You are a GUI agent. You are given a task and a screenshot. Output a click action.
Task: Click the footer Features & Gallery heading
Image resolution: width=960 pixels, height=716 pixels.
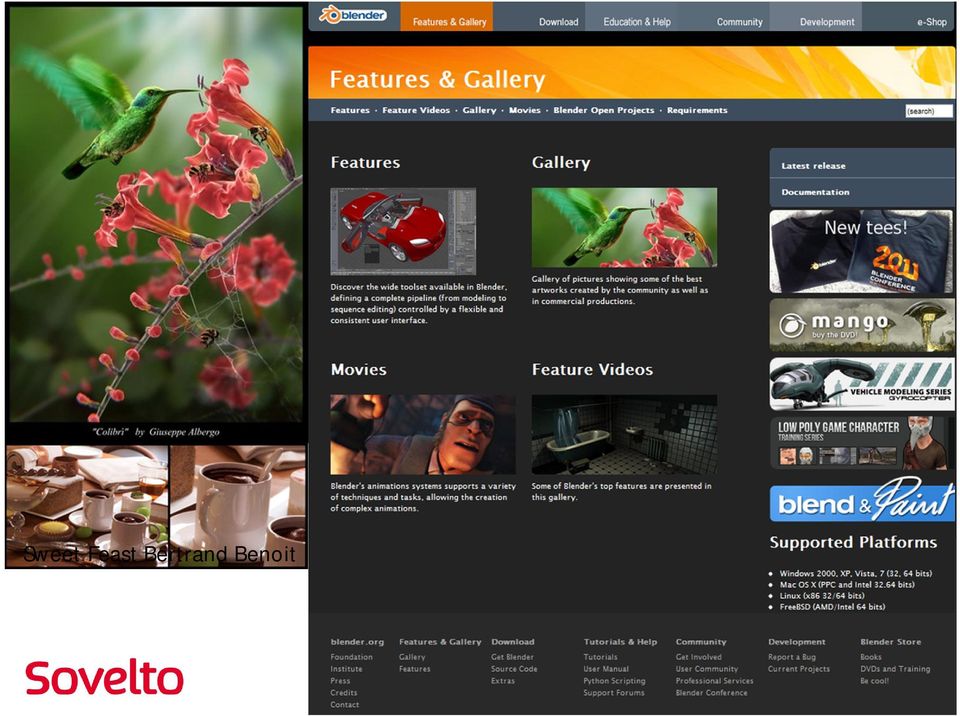pos(440,642)
